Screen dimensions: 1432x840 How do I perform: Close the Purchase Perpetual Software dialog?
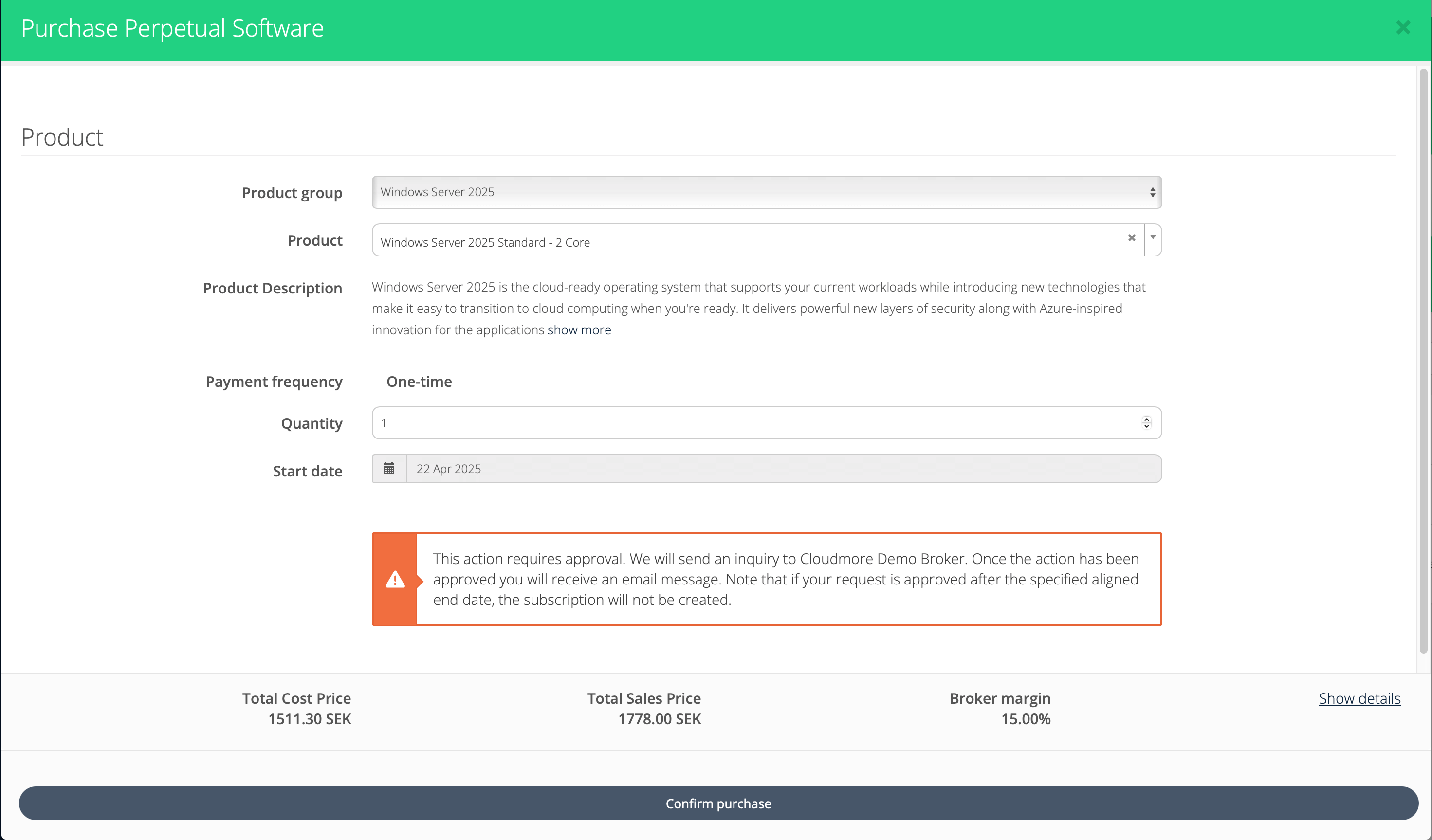click(1403, 27)
